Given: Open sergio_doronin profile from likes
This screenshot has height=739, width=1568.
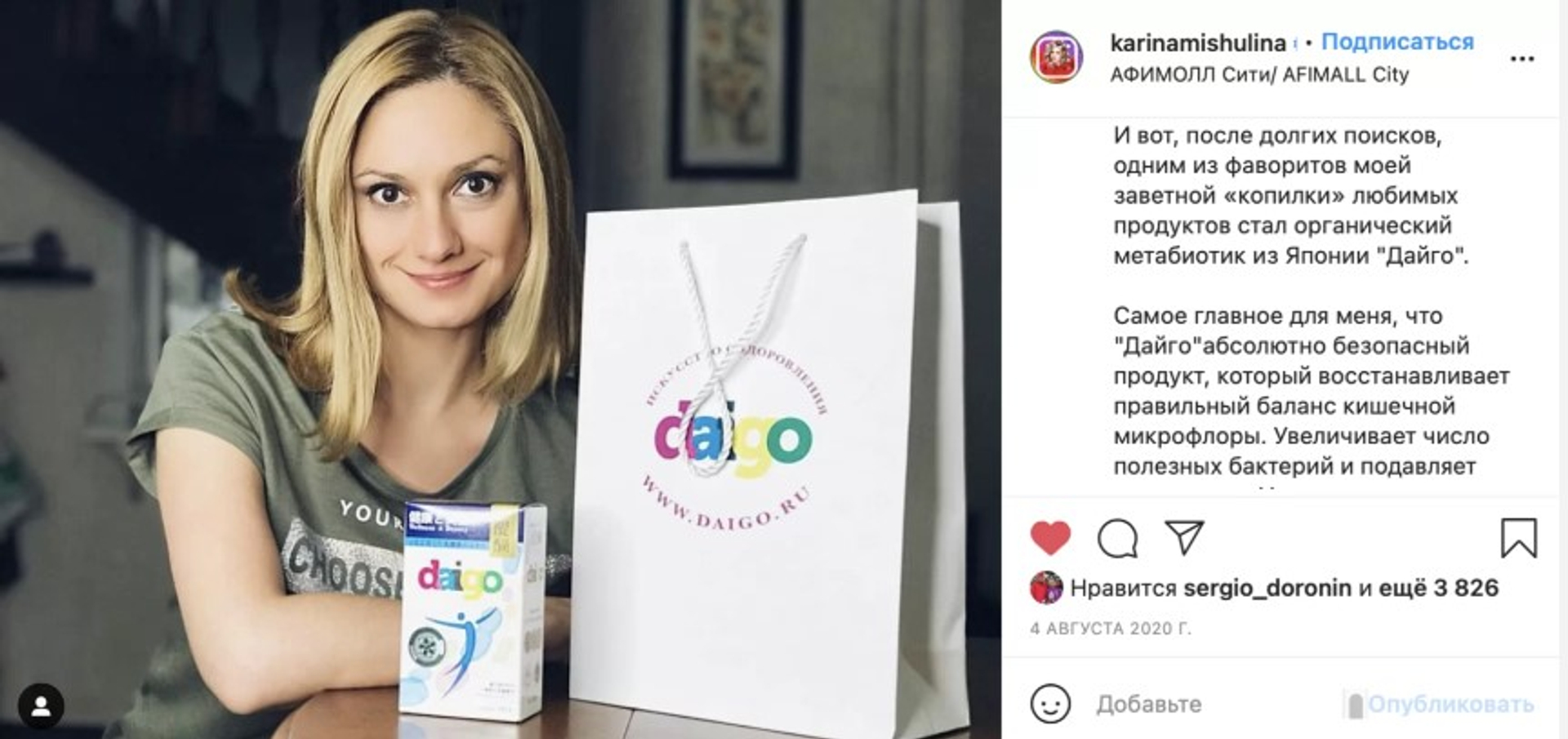Looking at the screenshot, I should 1267,588.
